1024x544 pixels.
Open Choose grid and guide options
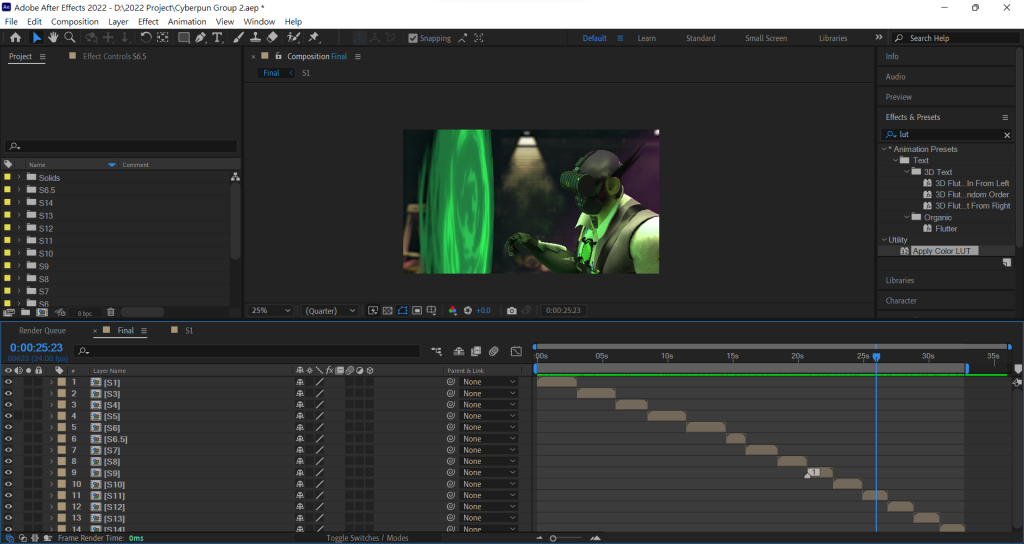point(431,310)
